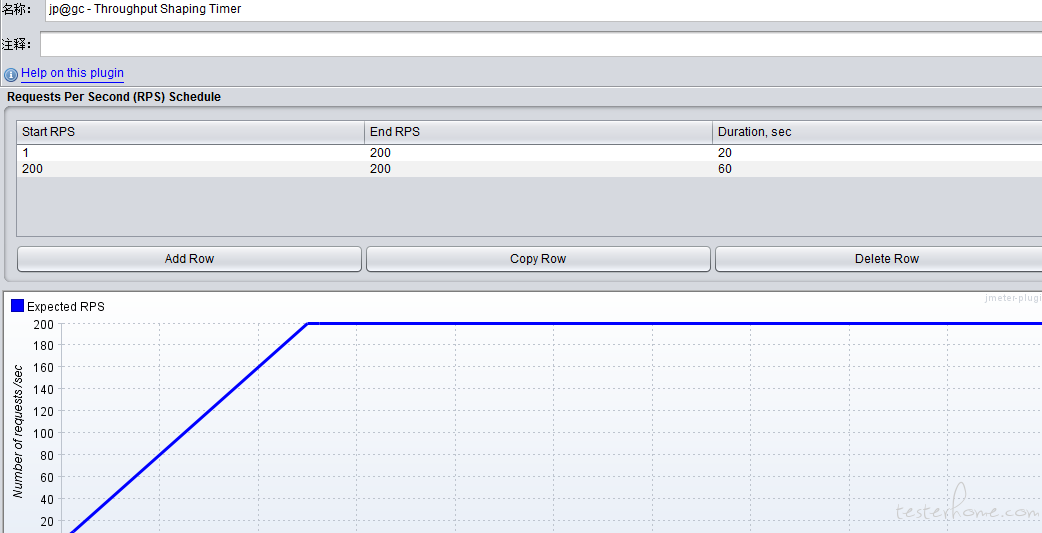Select the second row's End RPS cell
The image size is (1042, 533).
pos(538,169)
